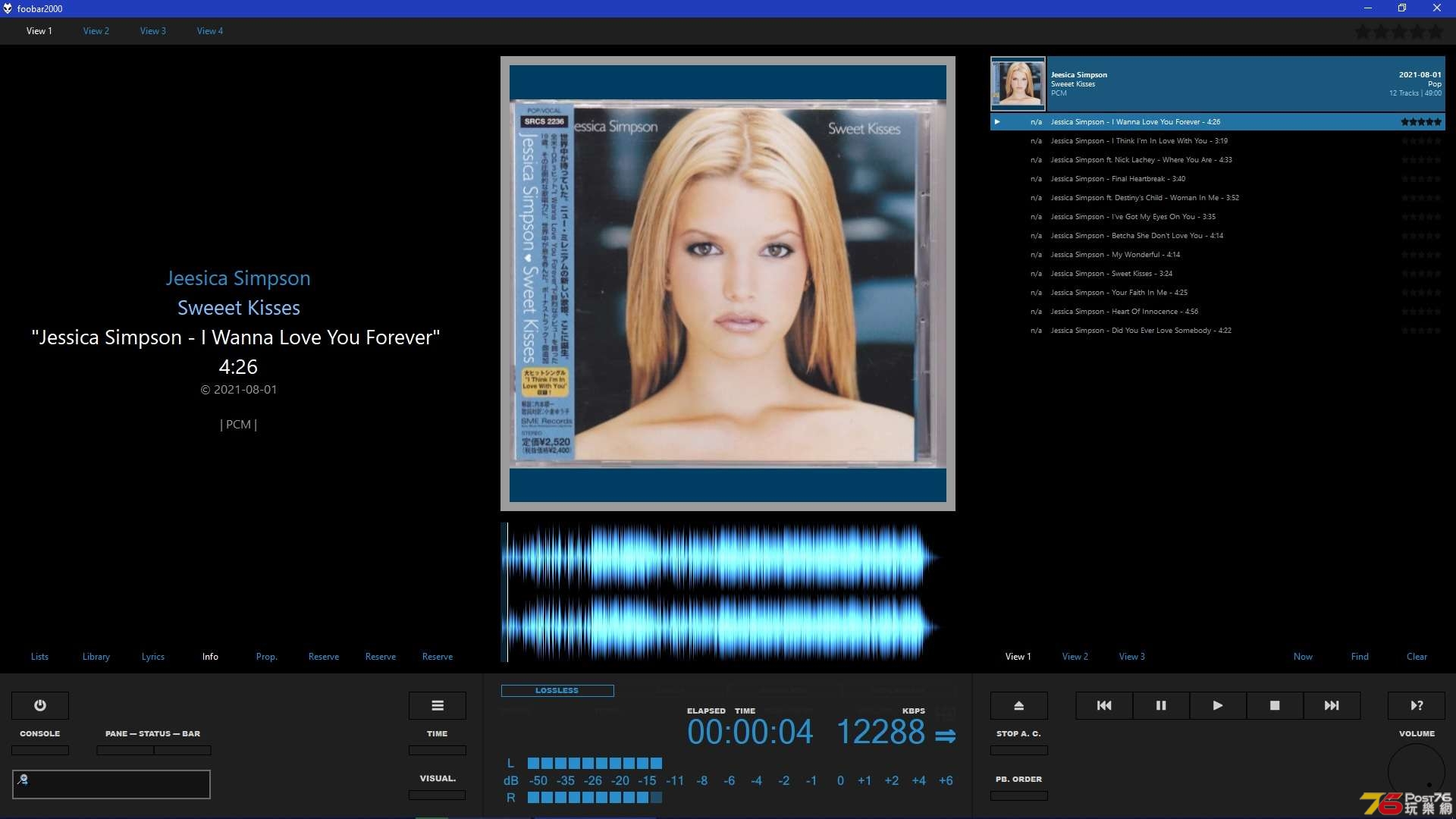Screen dimensions: 1456x819
Task: Select track Sweet Kisses - 3:24
Action: click(1218, 273)
